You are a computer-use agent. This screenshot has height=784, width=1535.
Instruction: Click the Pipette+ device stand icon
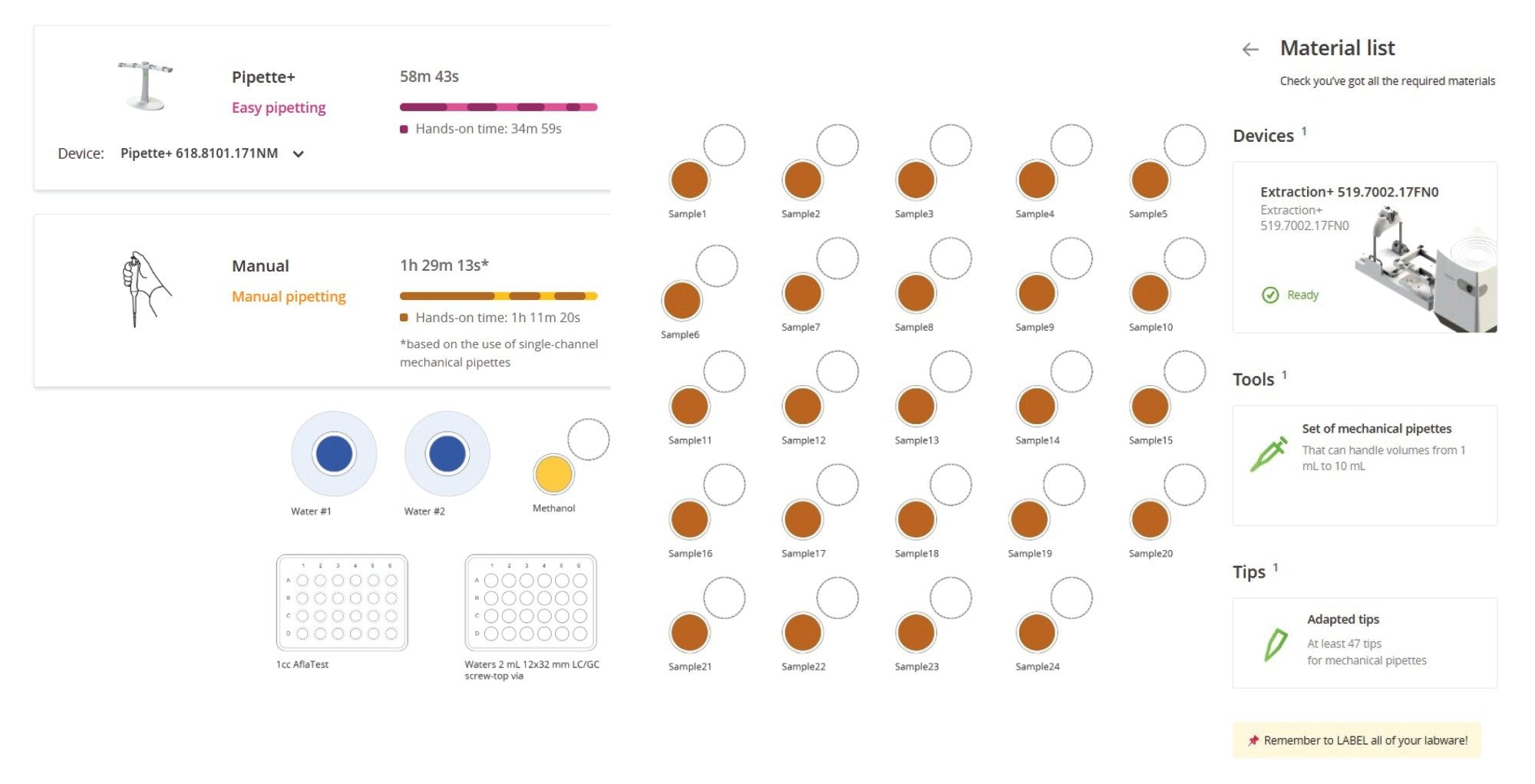[145, 85]
